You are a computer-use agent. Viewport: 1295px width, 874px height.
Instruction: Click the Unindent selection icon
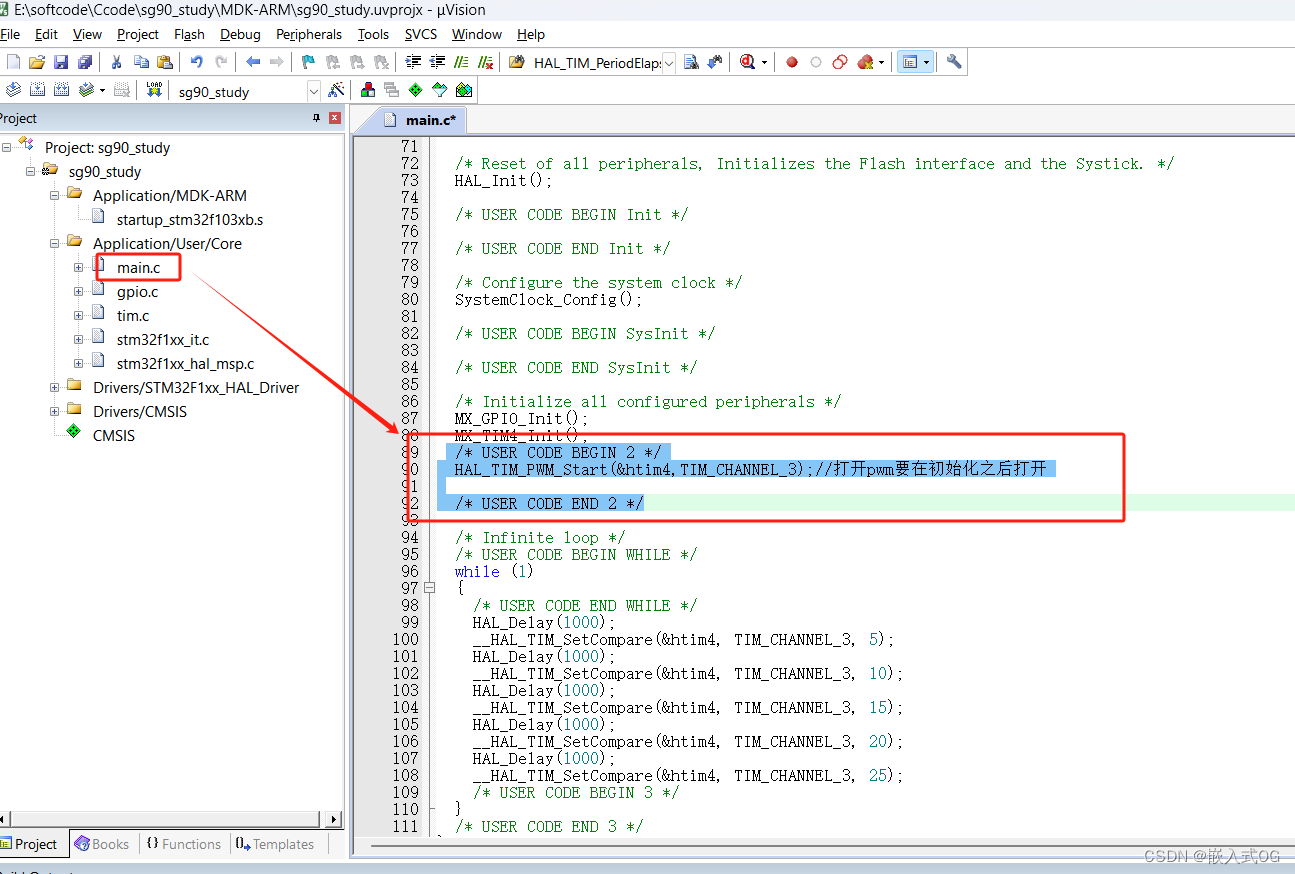click(437, 62)
